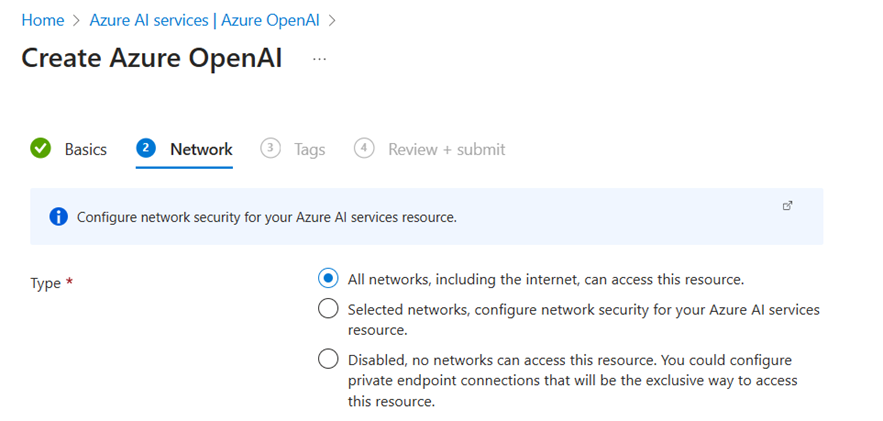Click the step 3 Tags circle icon
This screenshot has width=883, height=421.
point(270,149)
